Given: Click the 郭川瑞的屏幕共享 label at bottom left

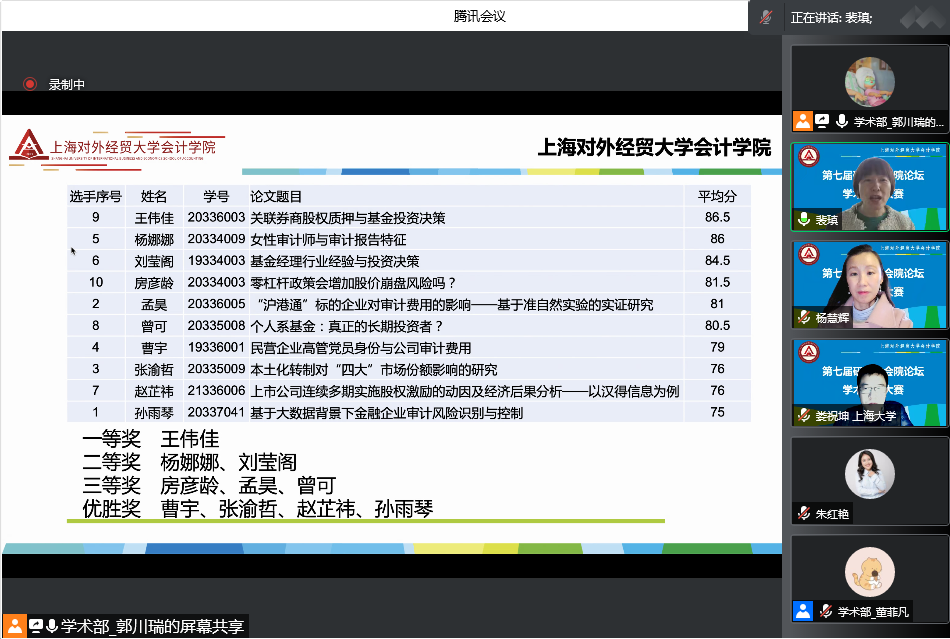Looking at the screenshot, I should tap(152, 627).
